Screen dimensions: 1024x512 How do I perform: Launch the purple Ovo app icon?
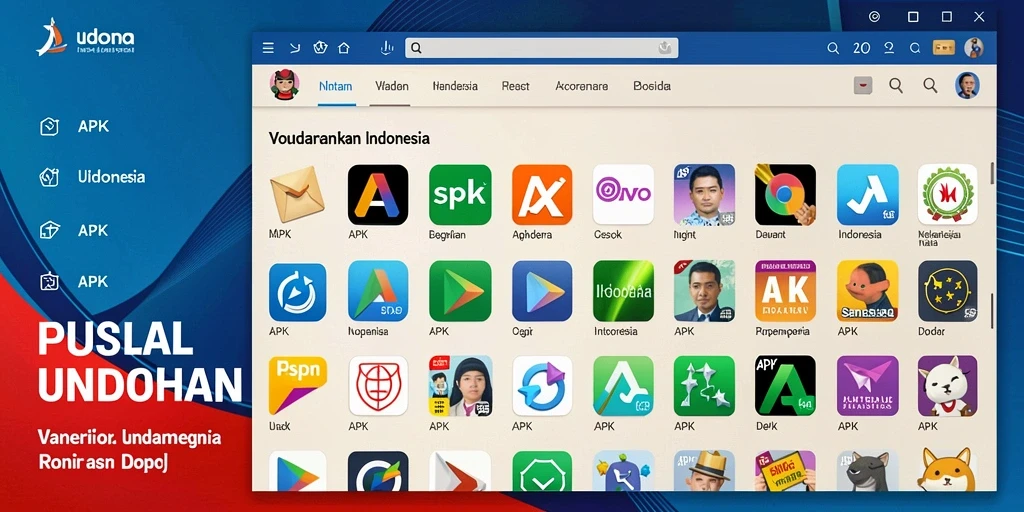(623, 195)
